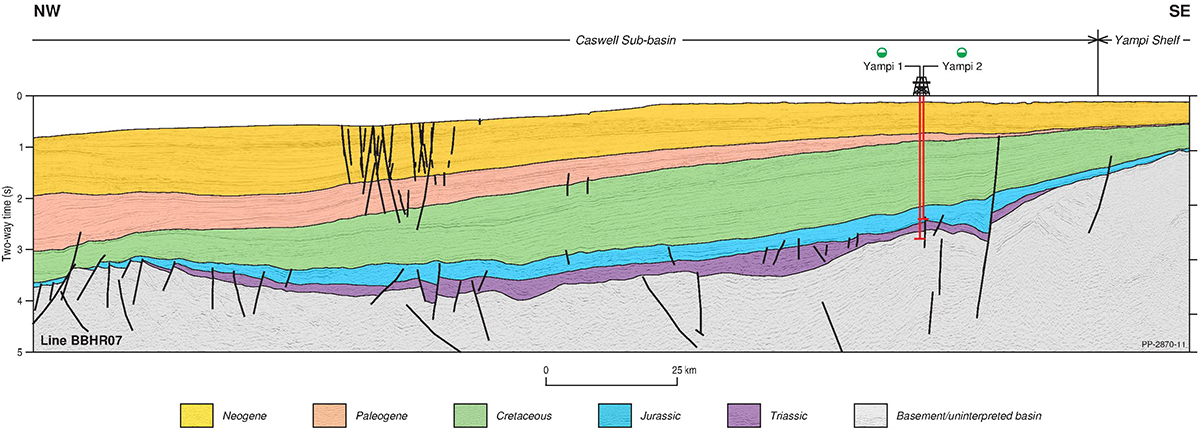Viewport: 1200px width, 429px height.
Task: Select the Yampi 1 well label
Action: pos(883,66)
